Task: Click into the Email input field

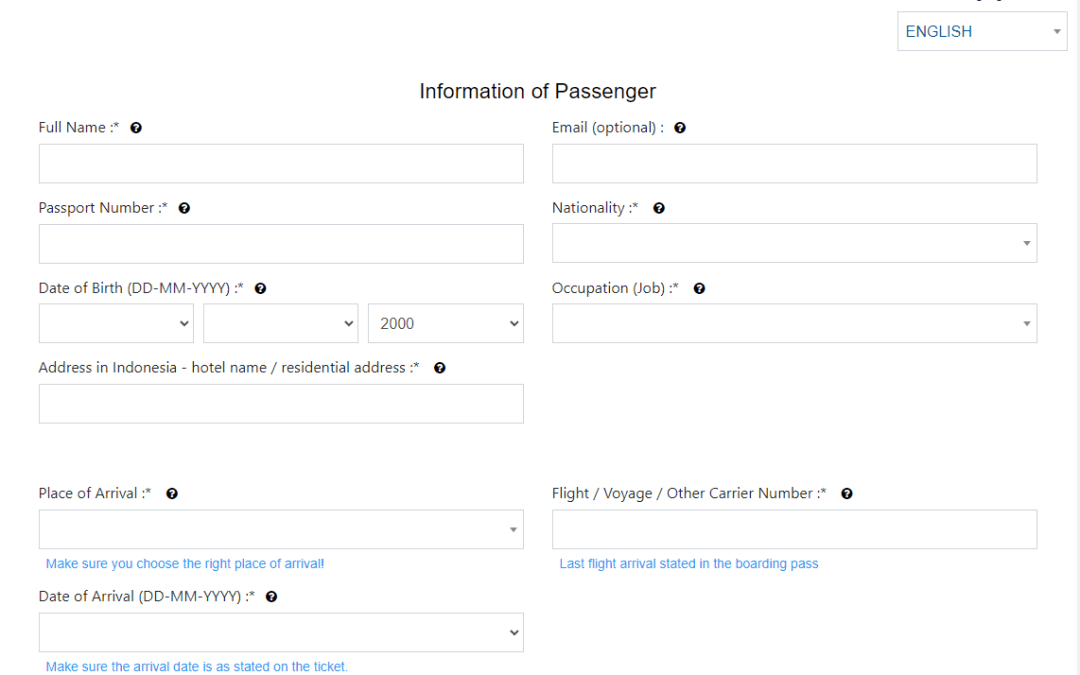Action: (x=794, y=163)
